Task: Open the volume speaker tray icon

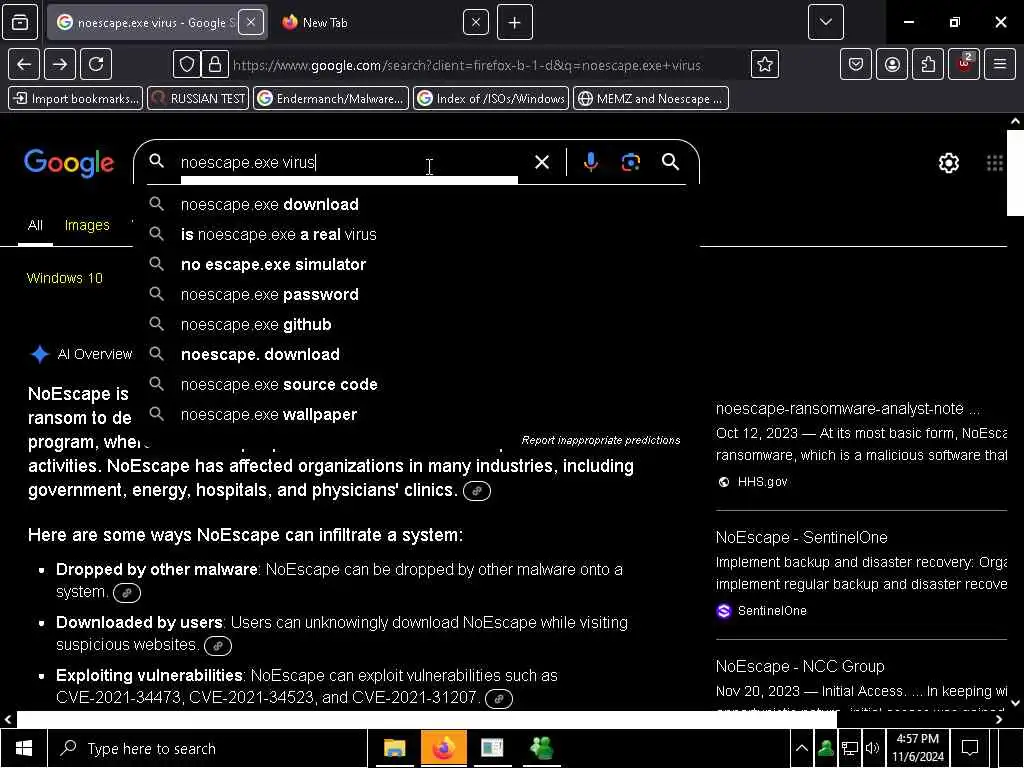Action: point(872,748)
